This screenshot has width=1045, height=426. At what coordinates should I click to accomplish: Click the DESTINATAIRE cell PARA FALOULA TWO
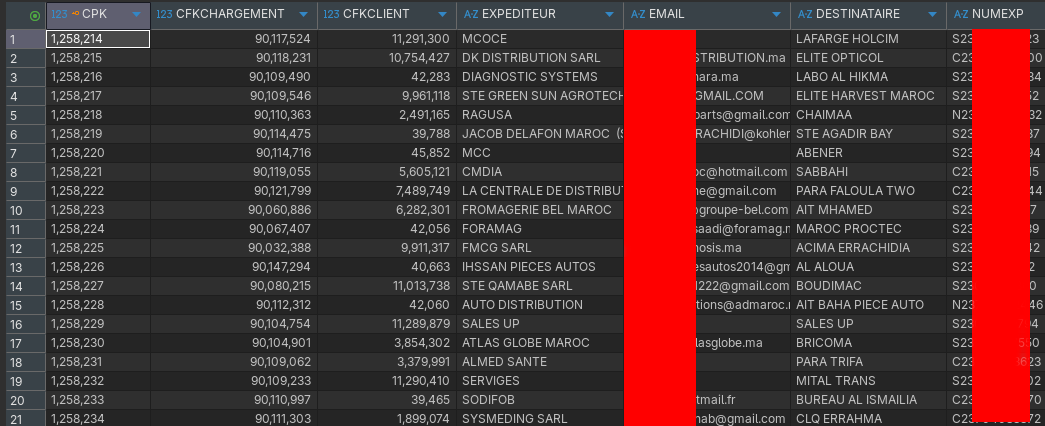pyautogui.click(x=868, y=191)
